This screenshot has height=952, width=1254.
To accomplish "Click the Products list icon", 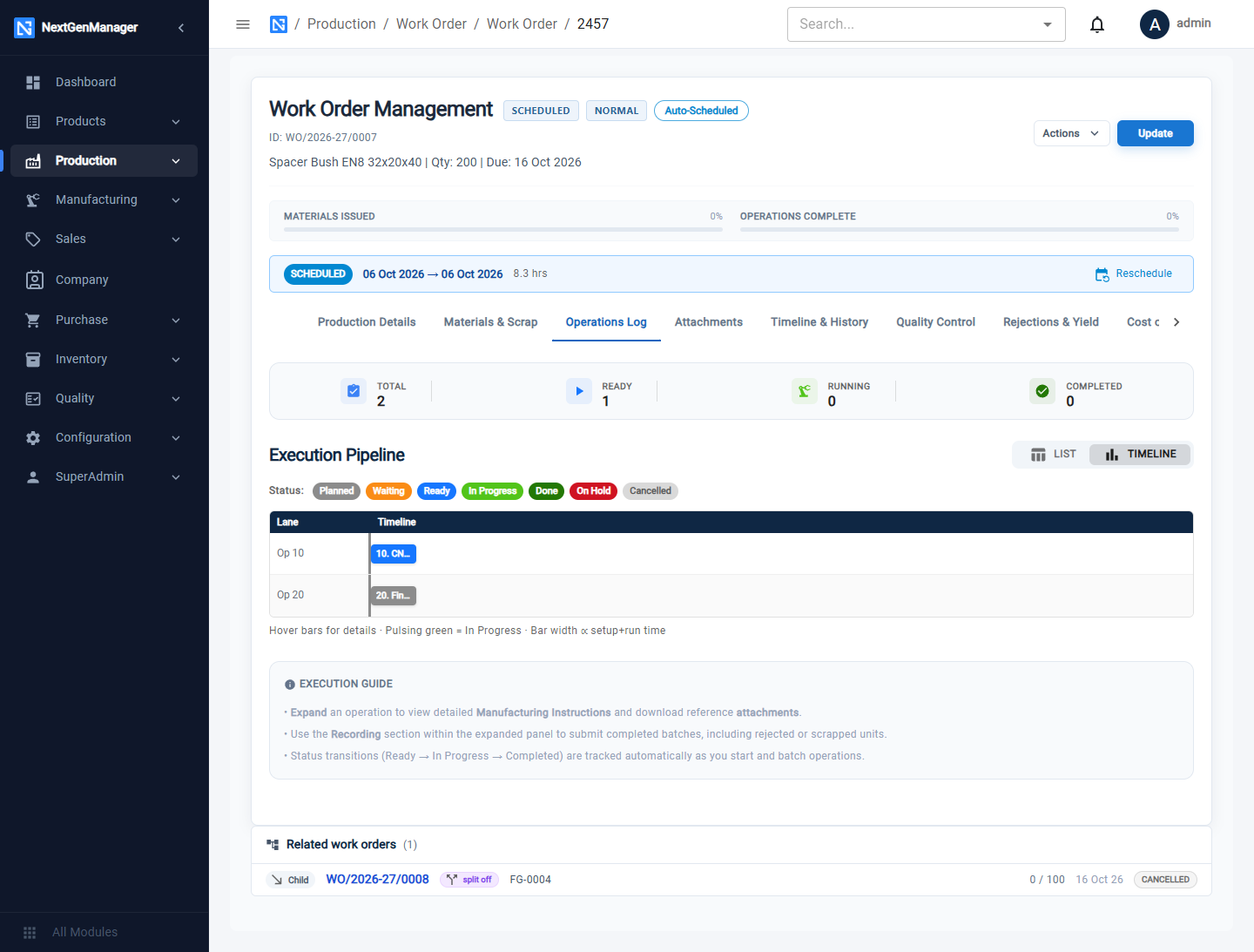I will 33,121.
